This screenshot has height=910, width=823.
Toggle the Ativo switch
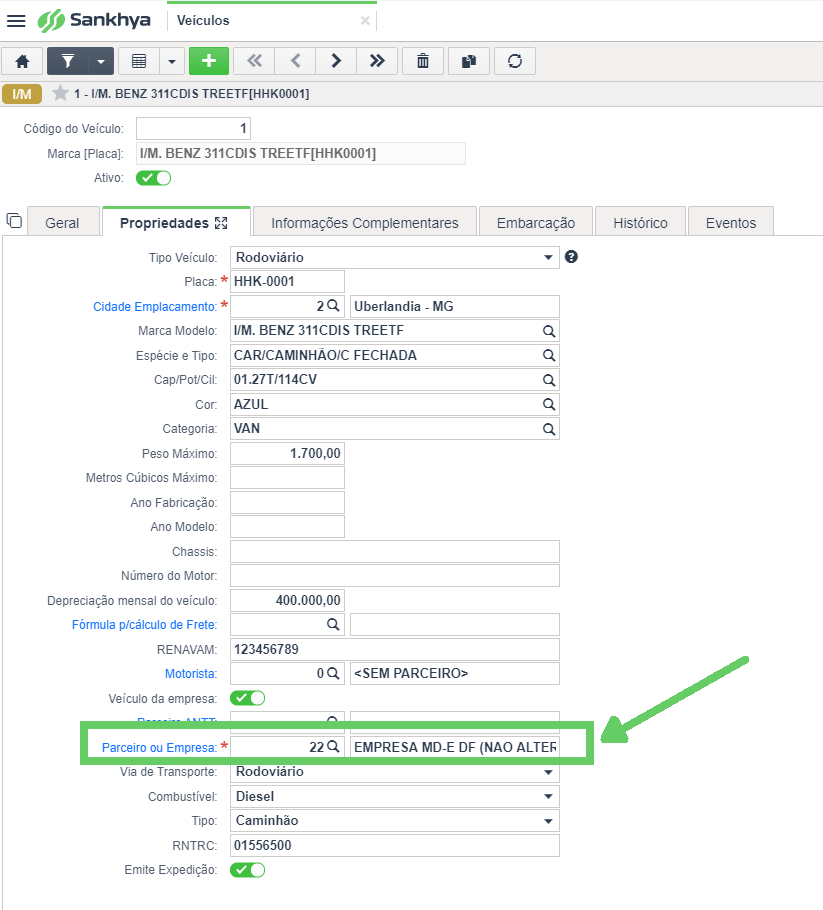coord(153,178)
